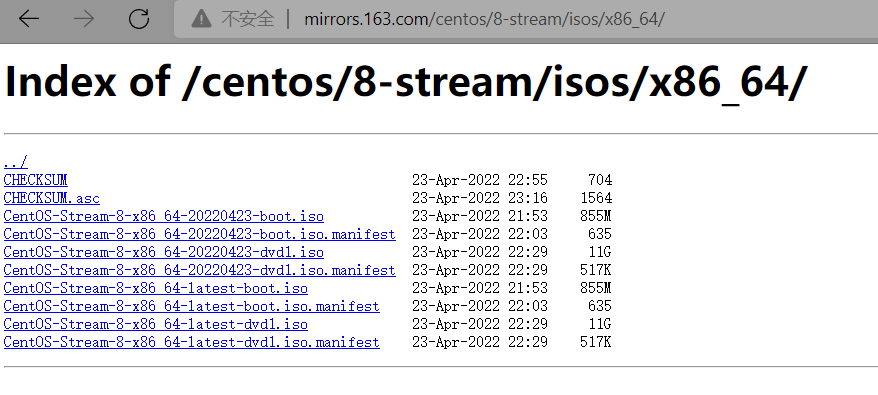
Task: Click the 855M size of 20220423-boot.iso
Action: (596, 216)
